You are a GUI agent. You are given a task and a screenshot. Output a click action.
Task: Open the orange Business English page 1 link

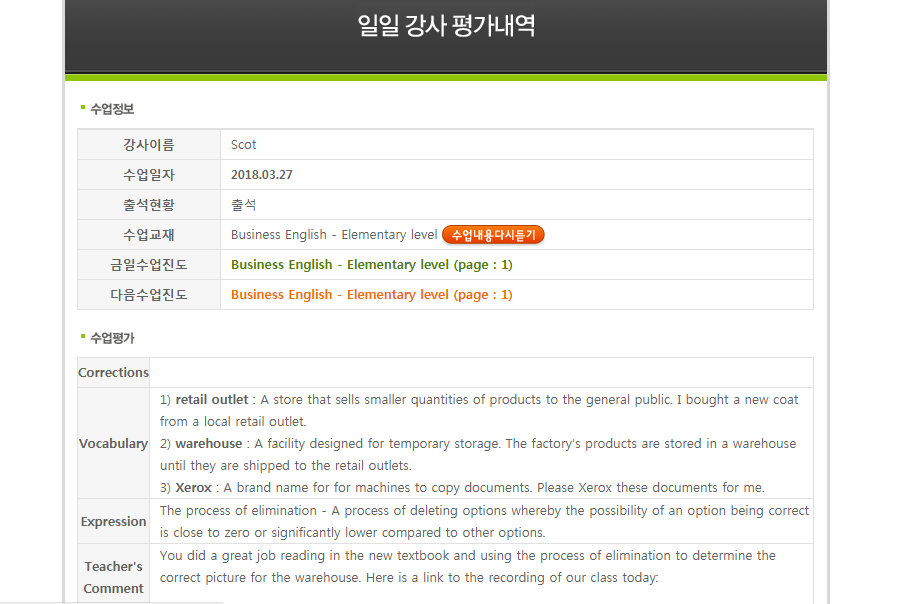(x=371, y=295)
